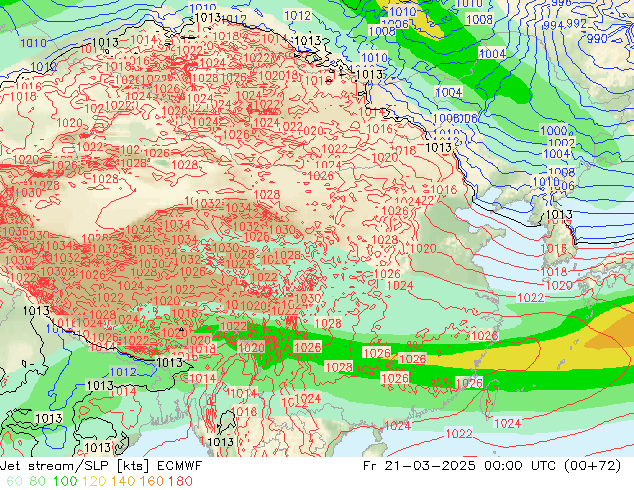Click the blue '992' isobar label
Image resolution: width=634 pixels, height=490 pixels.
pyautogui.click(x=576, y=24)
